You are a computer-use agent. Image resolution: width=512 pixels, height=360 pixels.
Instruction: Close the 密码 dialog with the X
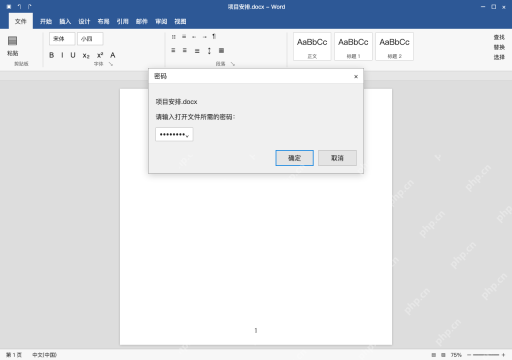tap(356, 76)
